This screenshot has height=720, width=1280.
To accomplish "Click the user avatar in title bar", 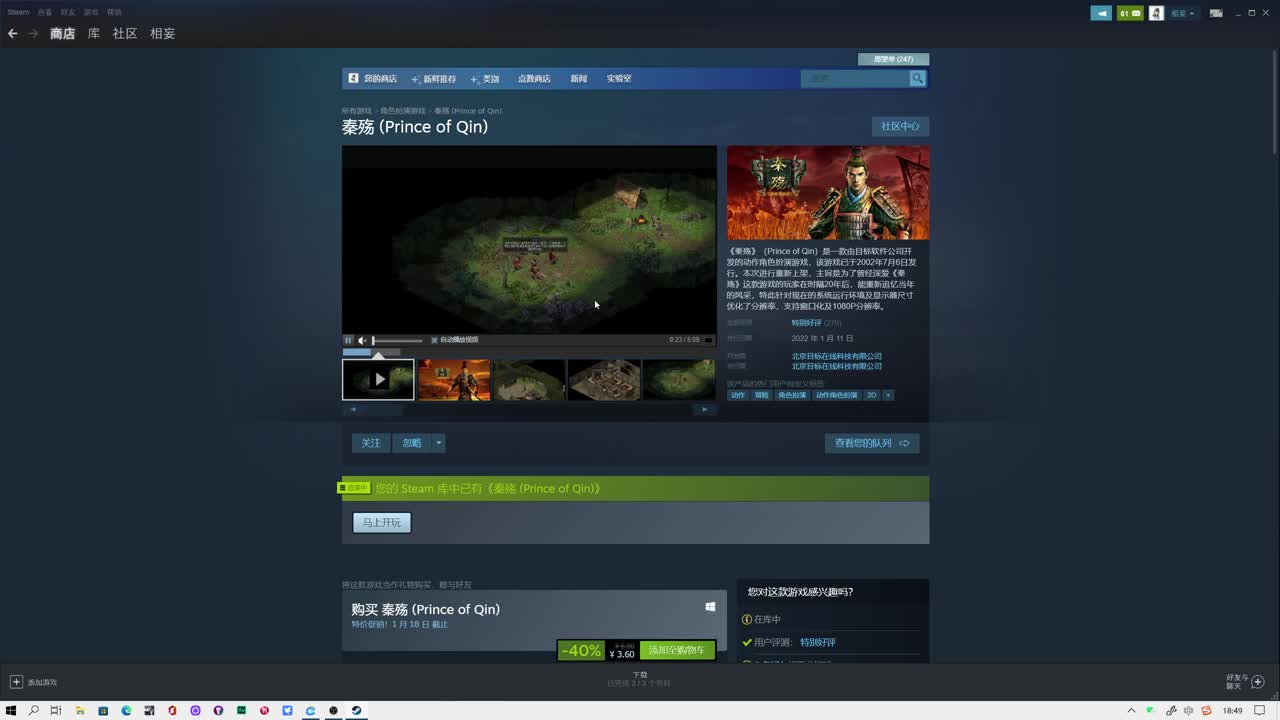I will point(1156,13).
